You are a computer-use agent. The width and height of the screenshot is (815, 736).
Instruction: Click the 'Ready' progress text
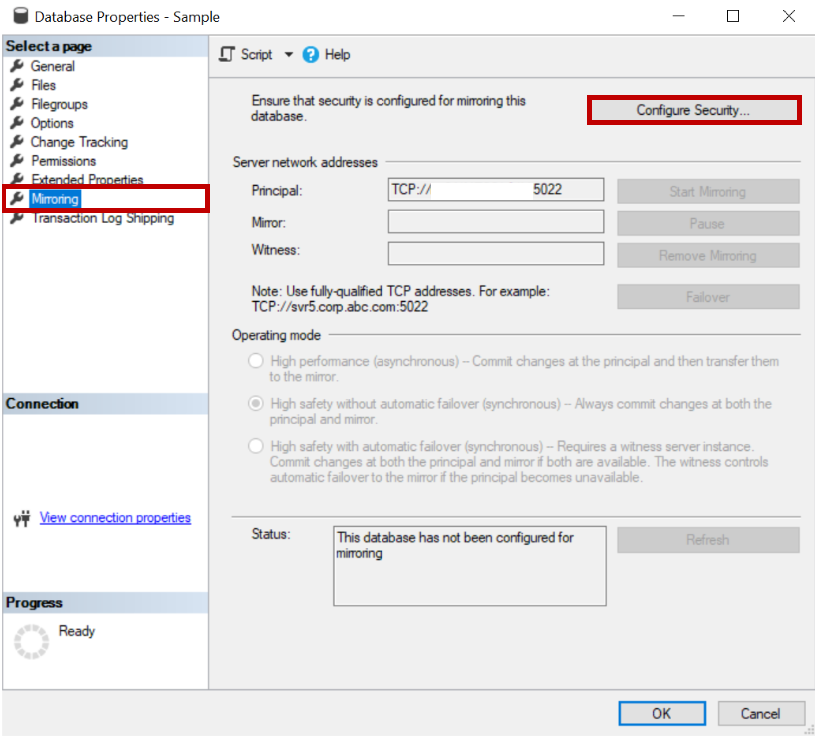(77, 631)
